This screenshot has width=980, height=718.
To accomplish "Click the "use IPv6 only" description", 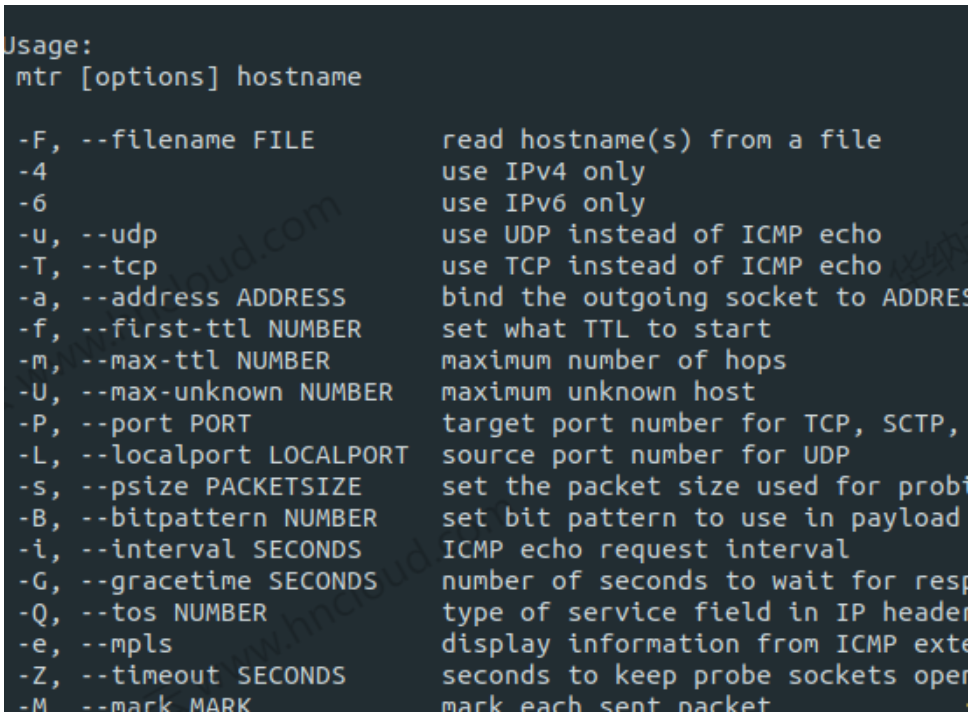I will [543, 204].
